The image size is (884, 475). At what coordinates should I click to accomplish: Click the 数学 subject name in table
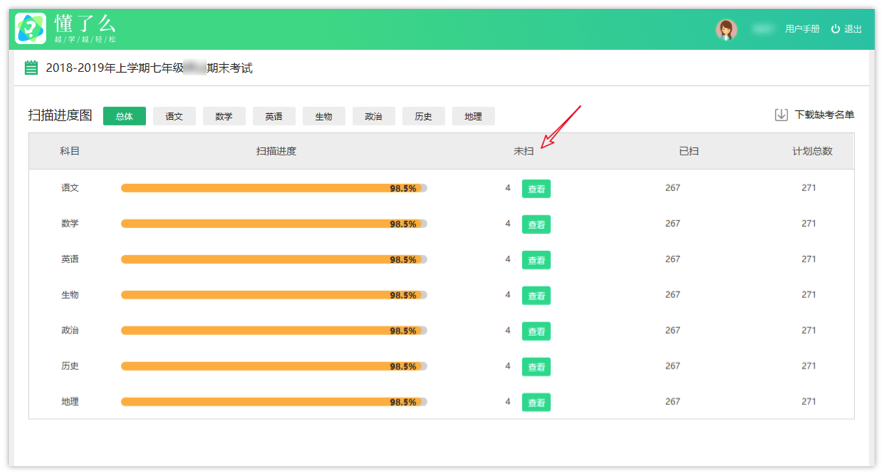pyautogui.click(x=70, y=223)
